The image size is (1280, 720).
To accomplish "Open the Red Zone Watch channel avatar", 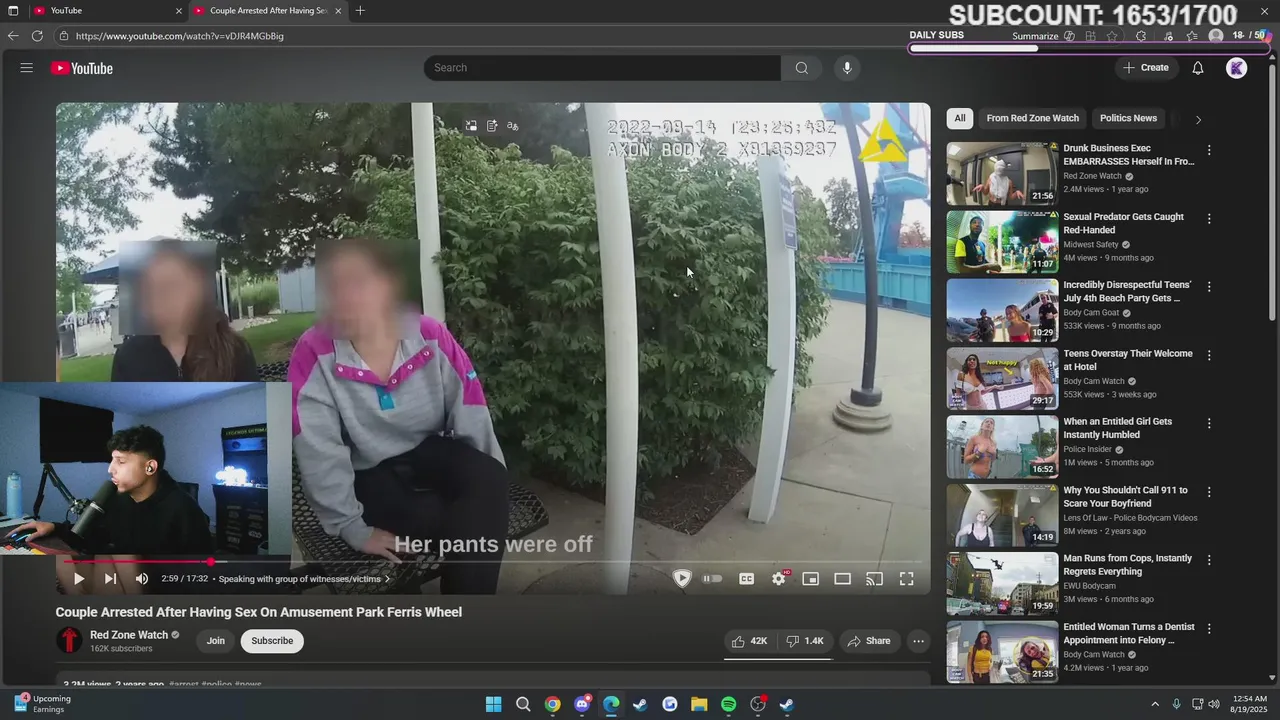I will (69, 640).
